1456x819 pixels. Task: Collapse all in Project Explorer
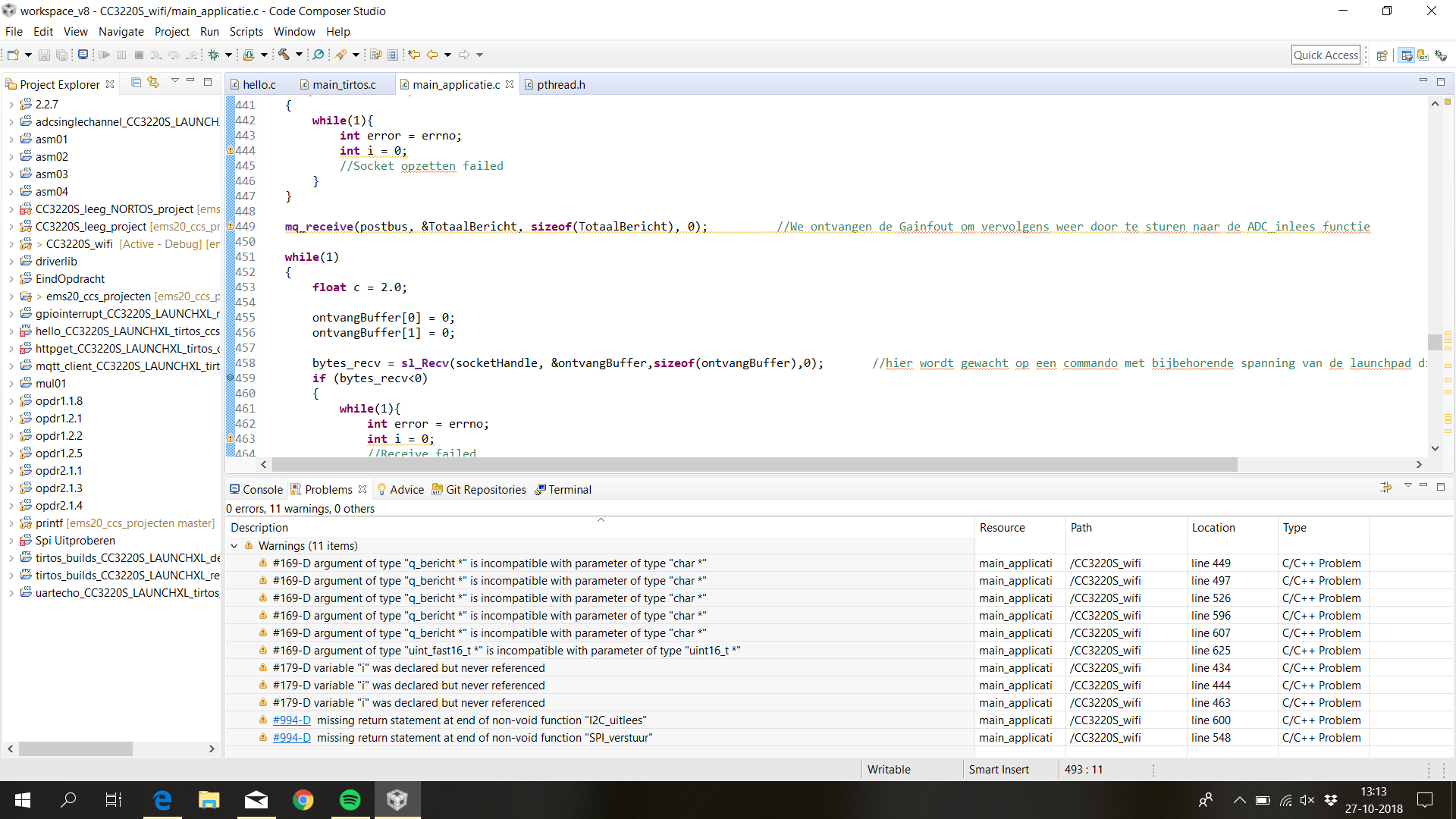pyautogui.click(x=136, y=83)
